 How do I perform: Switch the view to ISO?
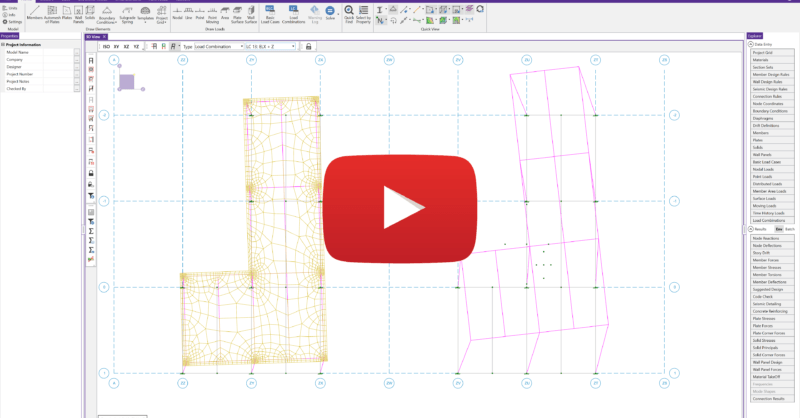point(106,46)
